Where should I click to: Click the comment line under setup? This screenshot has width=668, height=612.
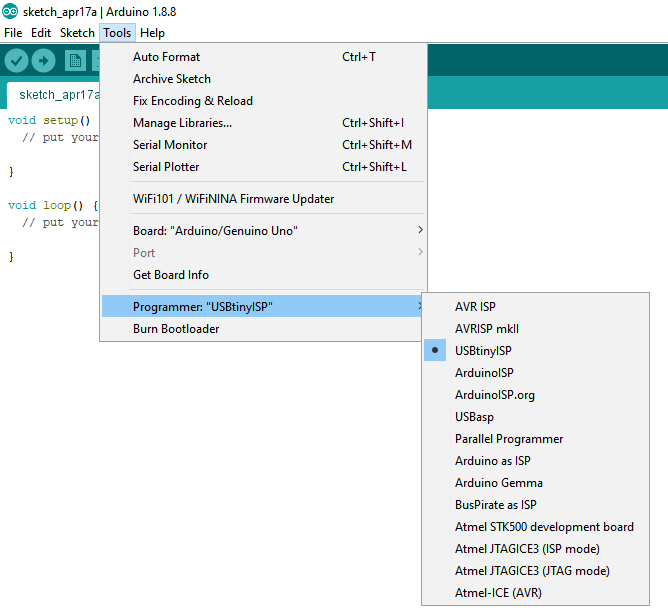tap(60, 138)
